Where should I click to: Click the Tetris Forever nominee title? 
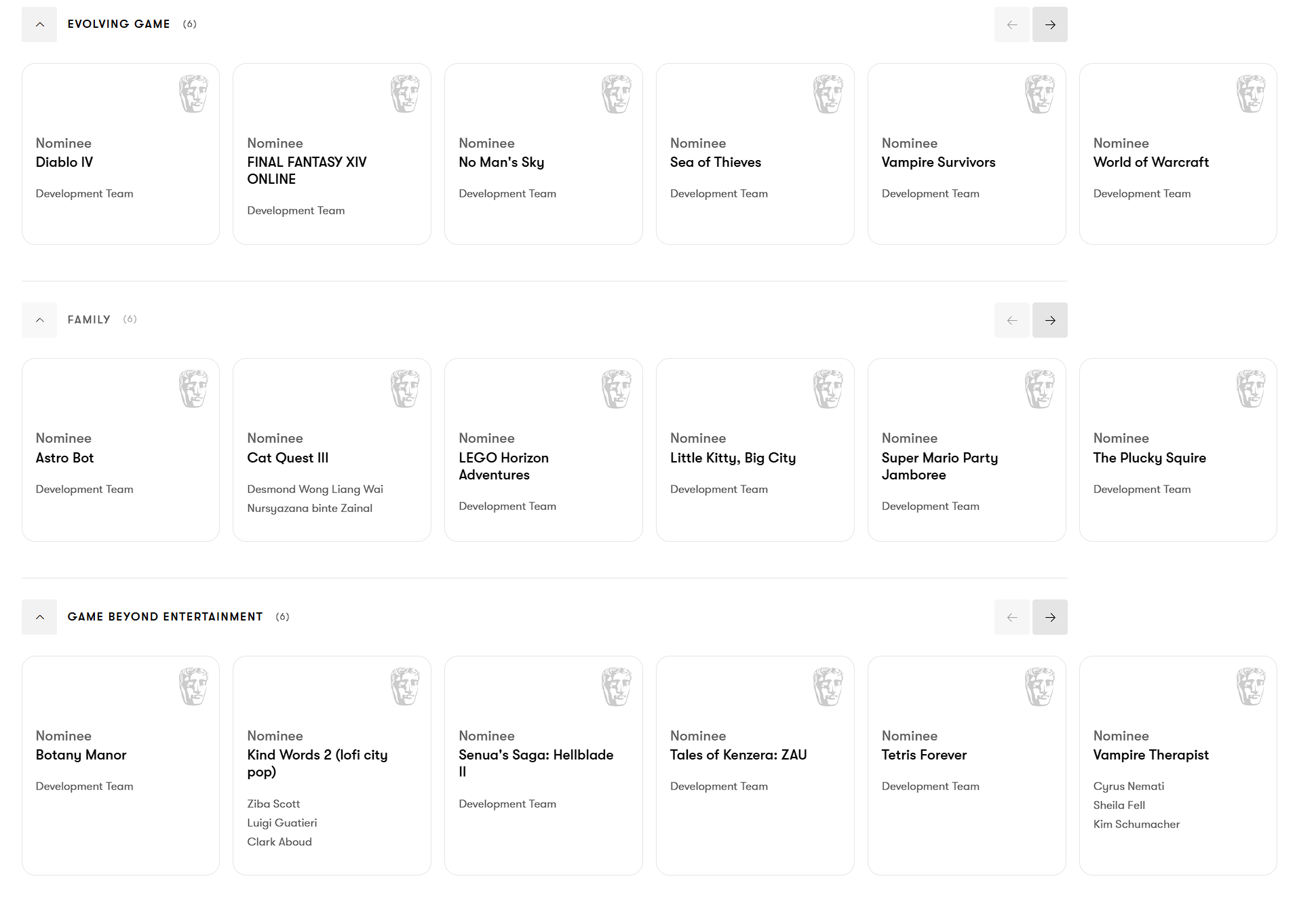(923, 755)
